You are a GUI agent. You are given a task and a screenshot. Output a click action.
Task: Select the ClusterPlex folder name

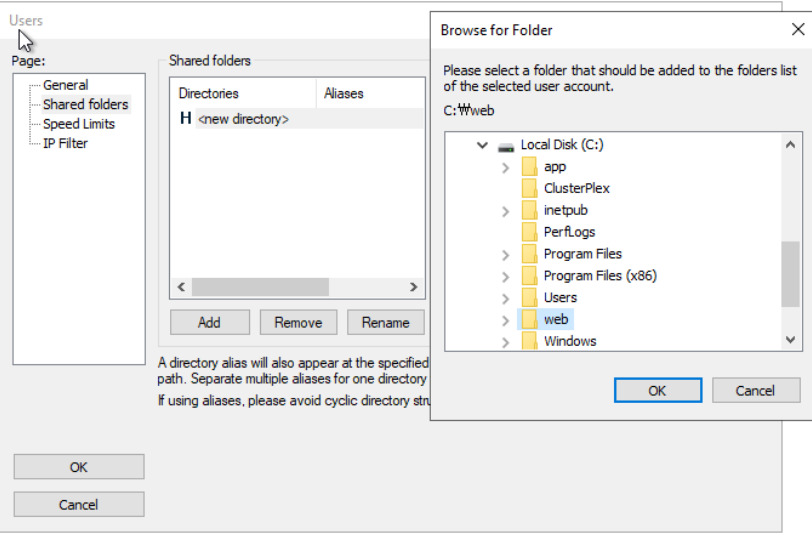[x=576, y=188]
